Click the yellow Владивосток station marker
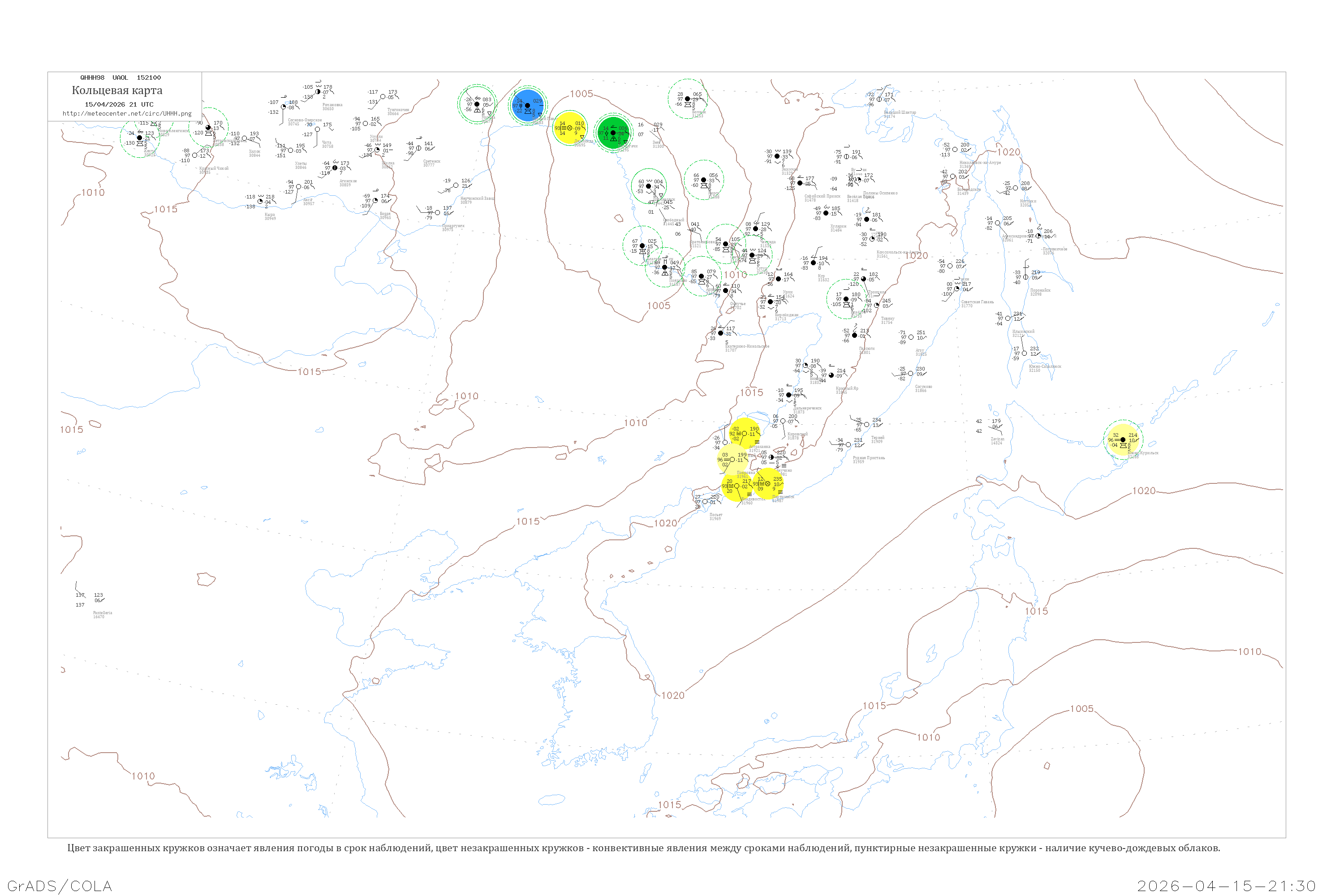1344x896 pixels. 737,486
